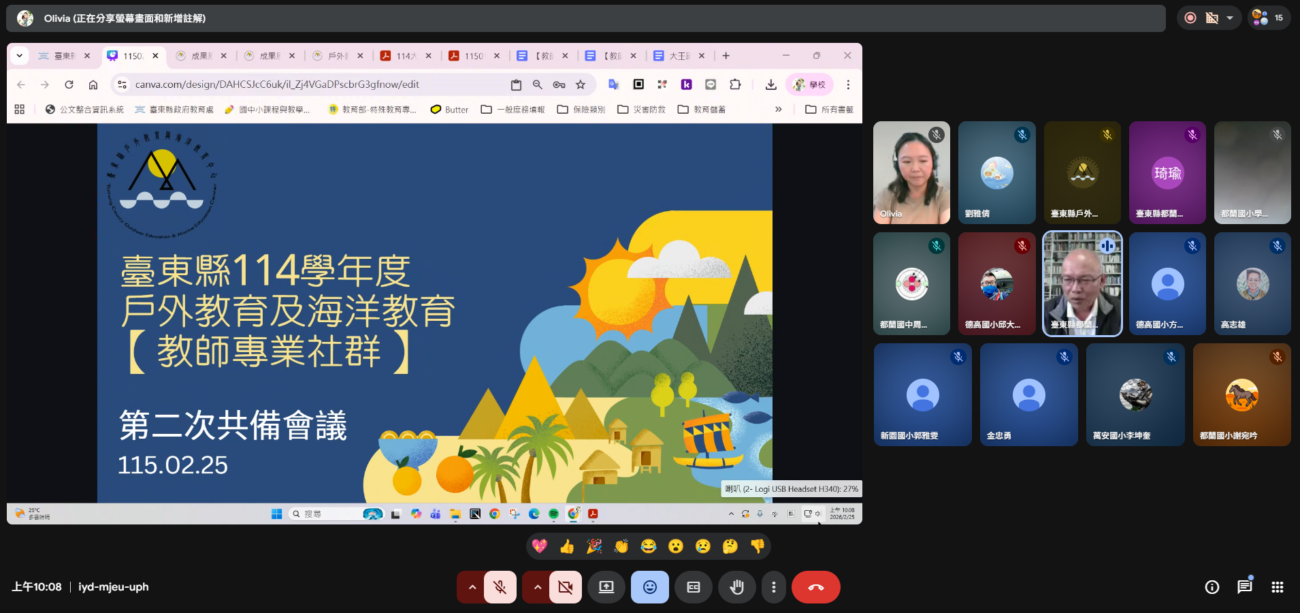
Task: Select Olivia's video tile
Action: pyautogui.click(x=911, y=173)
